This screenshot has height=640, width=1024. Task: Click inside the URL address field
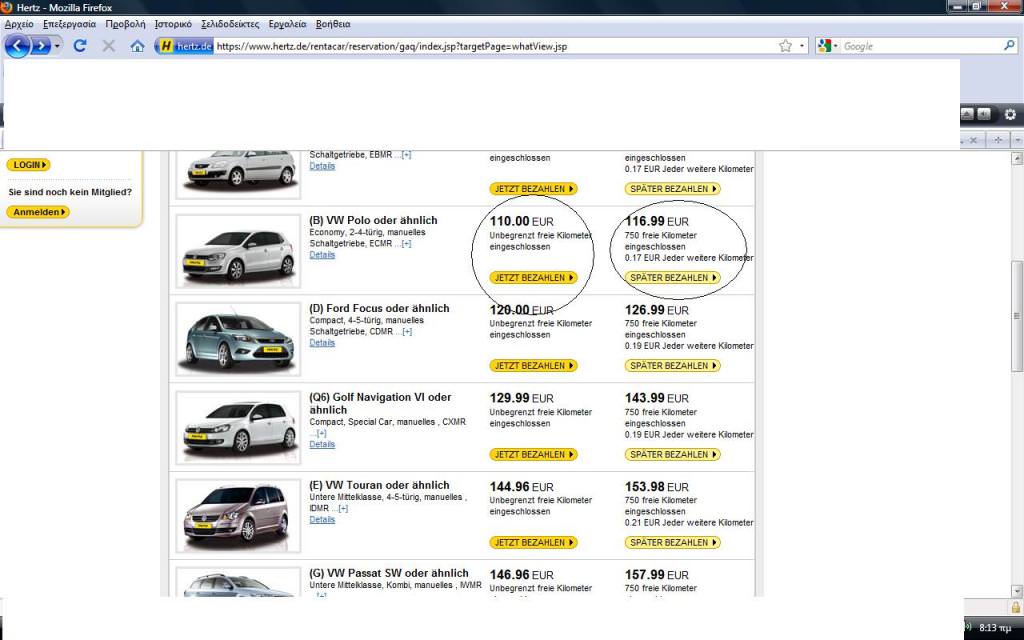click(x=494, y=46)
